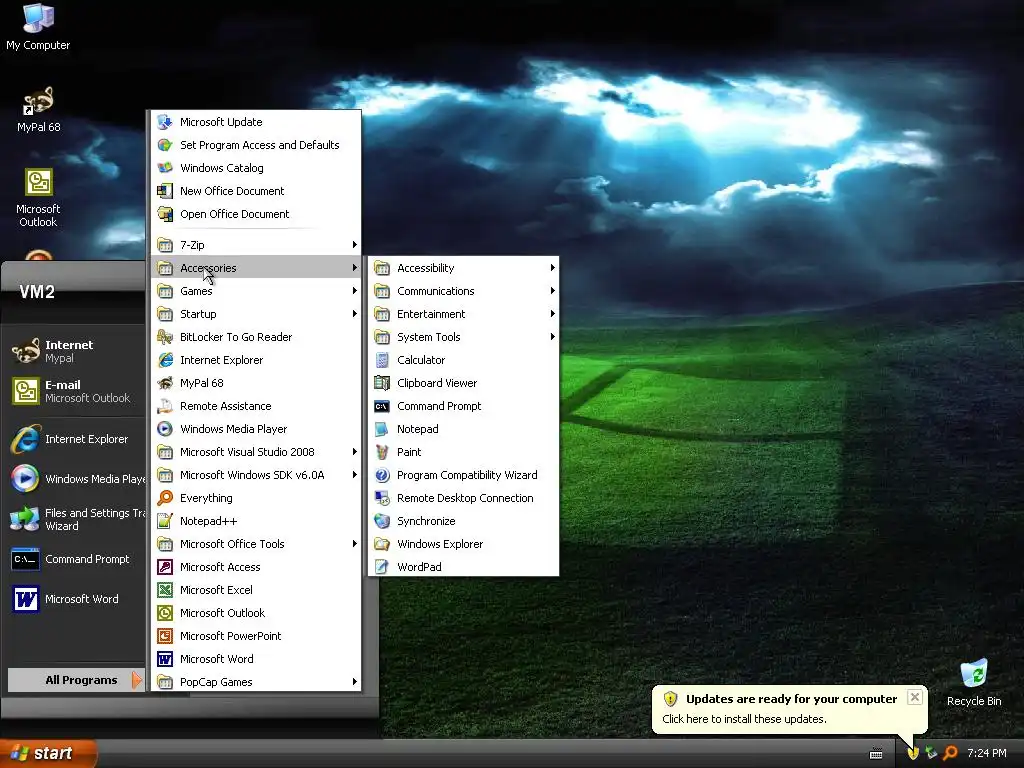Open Internet Explorer in Start menu left pane
This screenshot has height=768, width=1024.
coord(77,439)
